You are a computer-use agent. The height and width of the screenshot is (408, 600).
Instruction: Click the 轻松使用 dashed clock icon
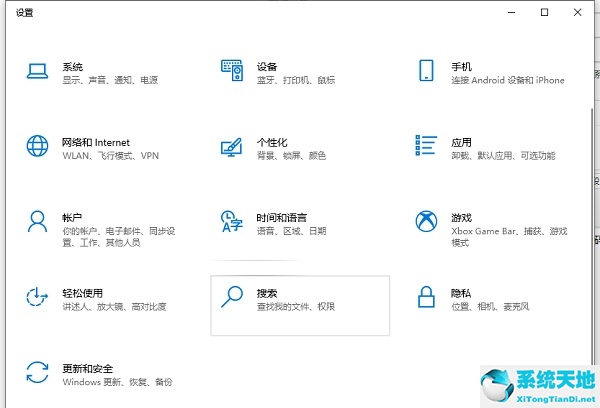pyautogui.click(x=37, y=297)
